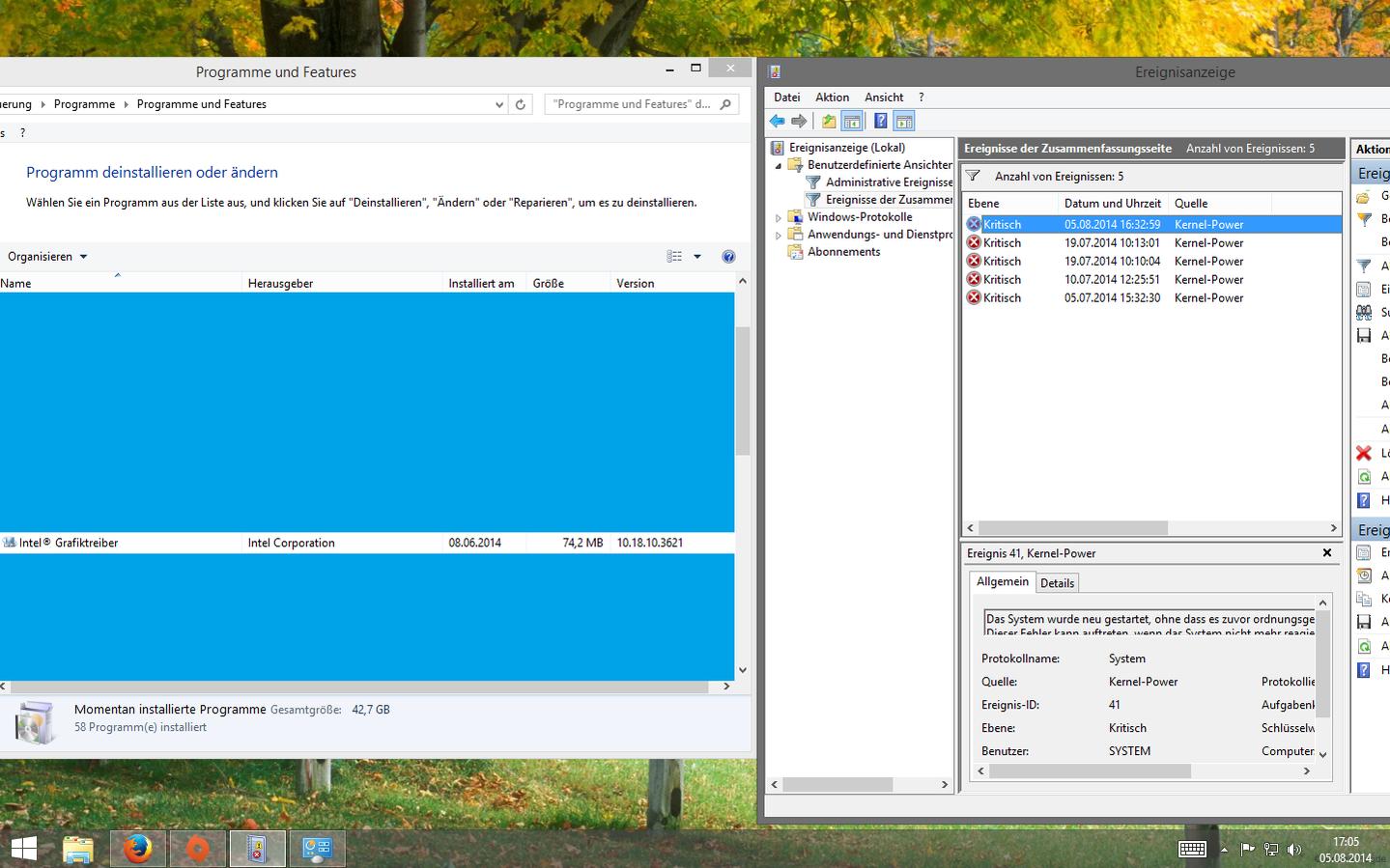Viewport: 1390px width, 868px height.
Task: Open the Organisieren dropdown
Action: click(x=47, y=256)
